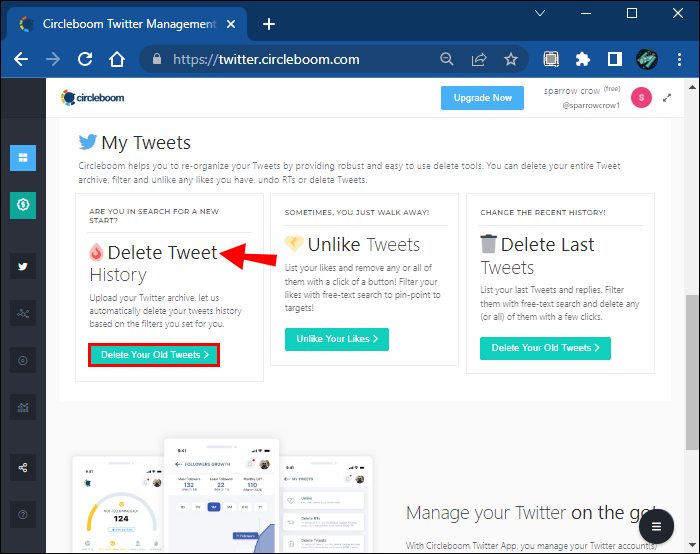Screen dimensions: 700x554
Task: Click the share page icon in address bar
Action: 479,59
